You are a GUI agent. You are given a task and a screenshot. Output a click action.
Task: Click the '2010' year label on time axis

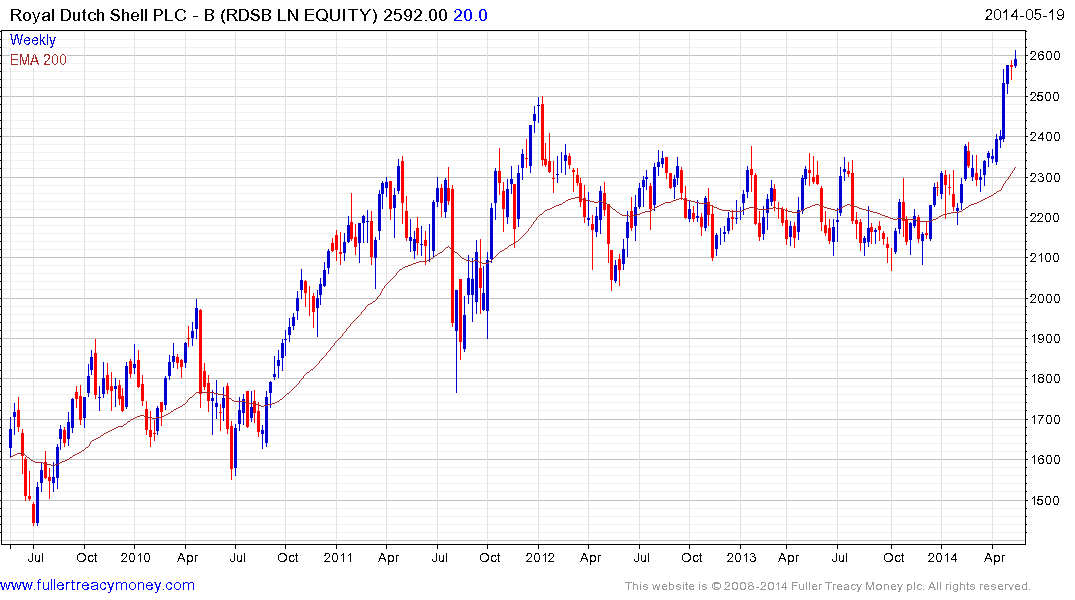(x=135, y=557)
